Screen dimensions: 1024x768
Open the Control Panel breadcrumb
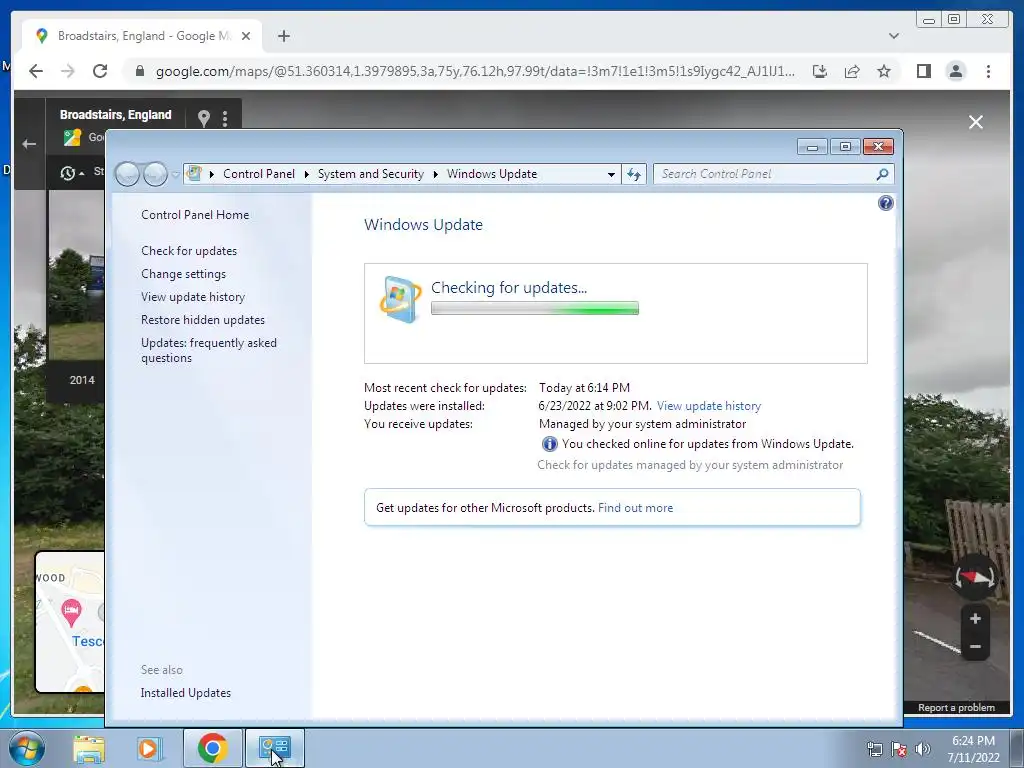tap(259, 174)
